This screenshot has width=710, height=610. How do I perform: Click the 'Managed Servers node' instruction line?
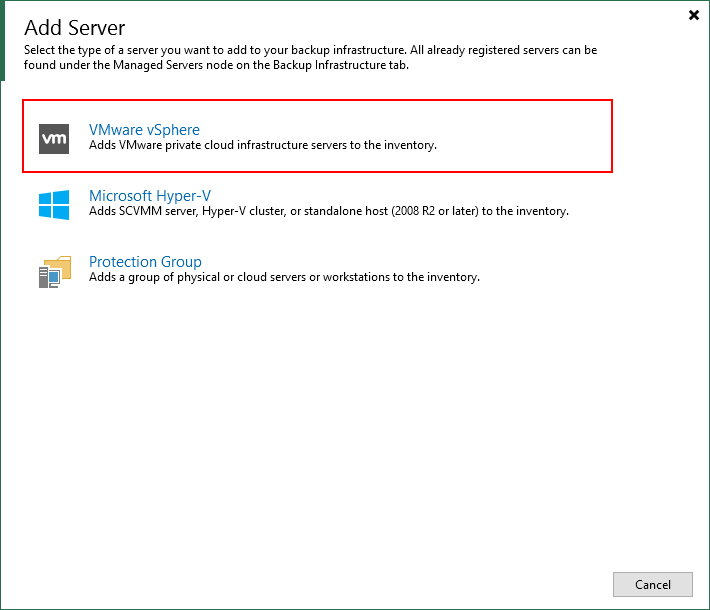click(216, 65)
